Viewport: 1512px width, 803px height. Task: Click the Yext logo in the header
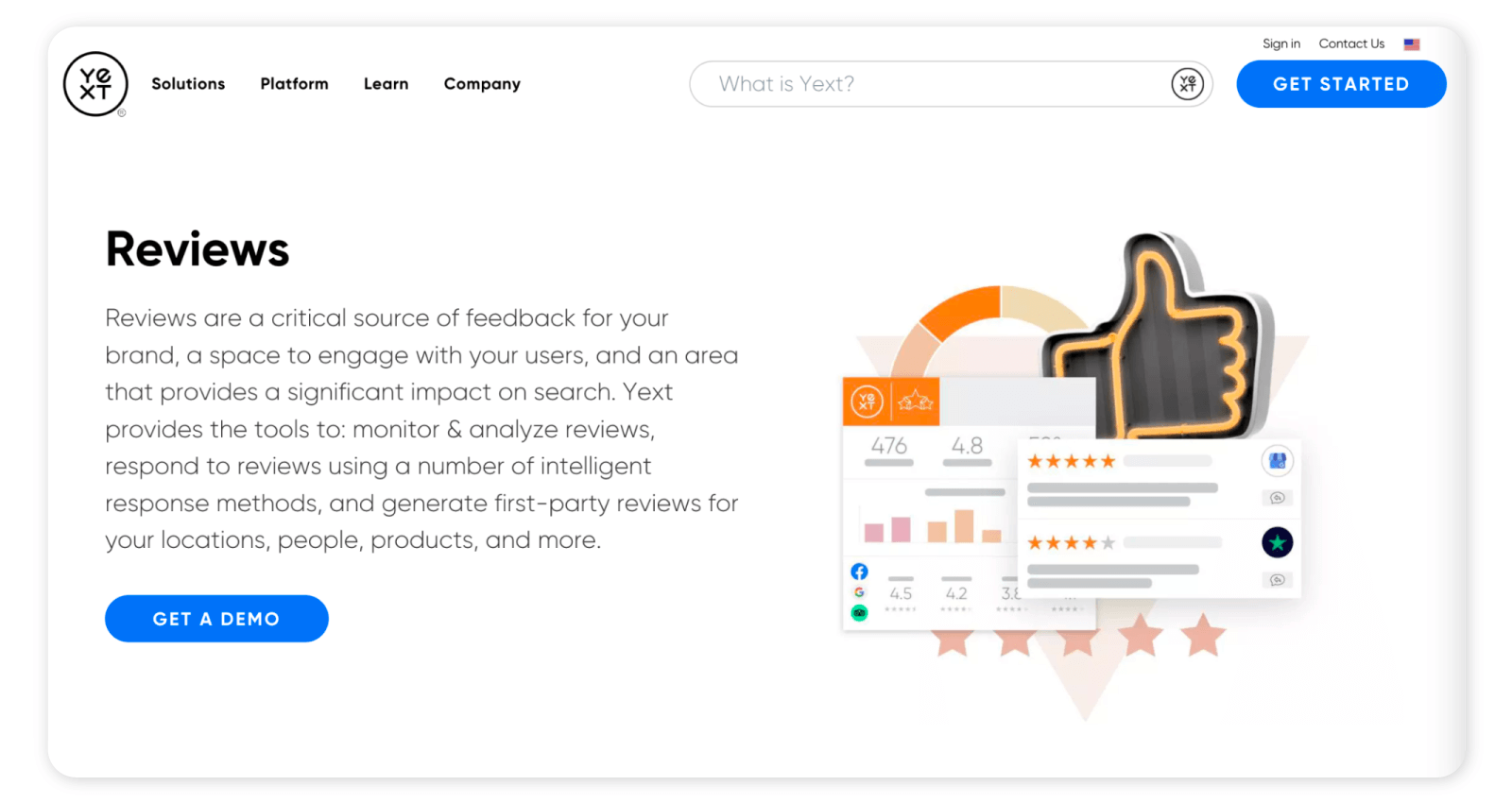coord(94,84)
